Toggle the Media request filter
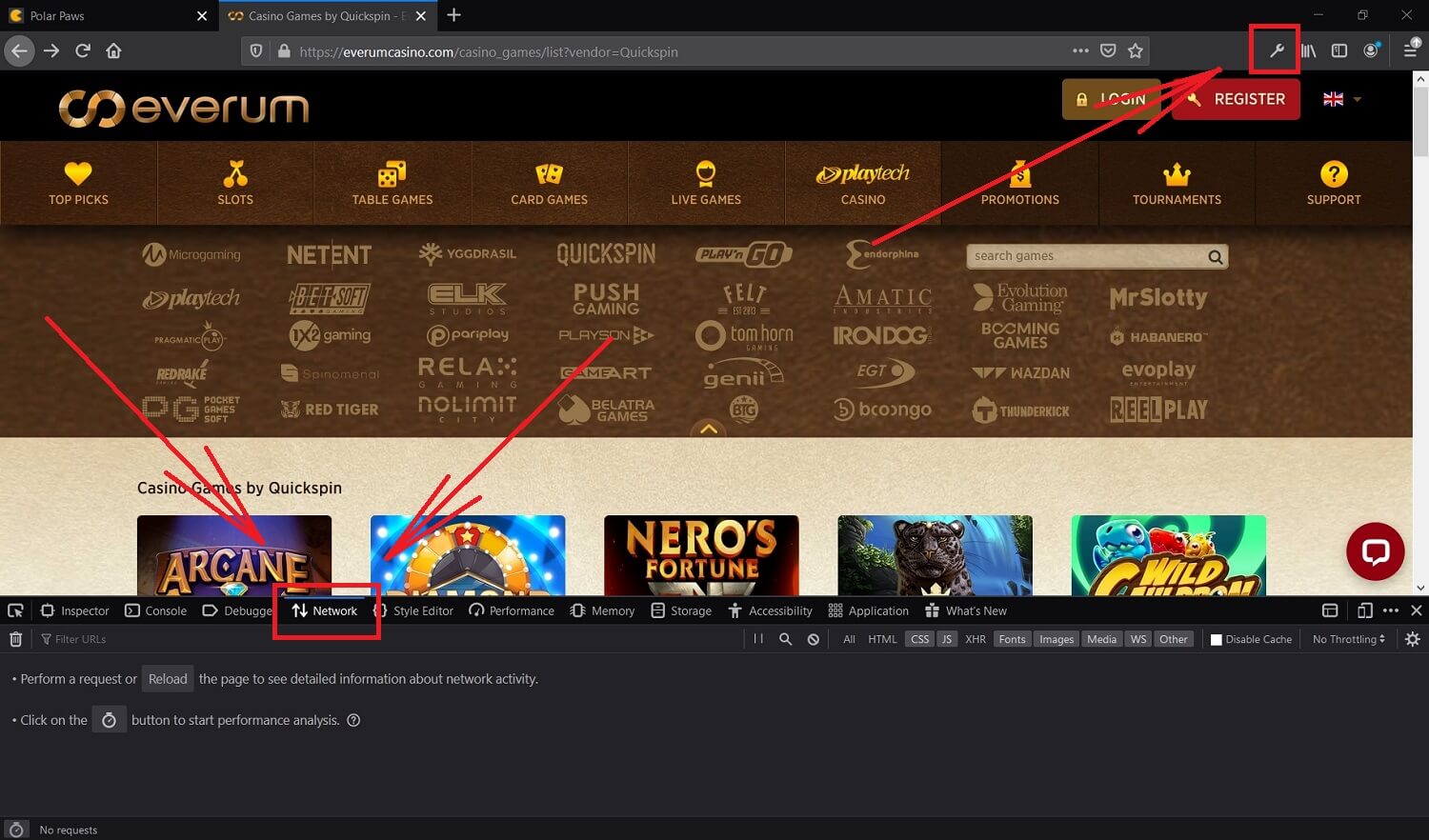 coord(1101,639)
